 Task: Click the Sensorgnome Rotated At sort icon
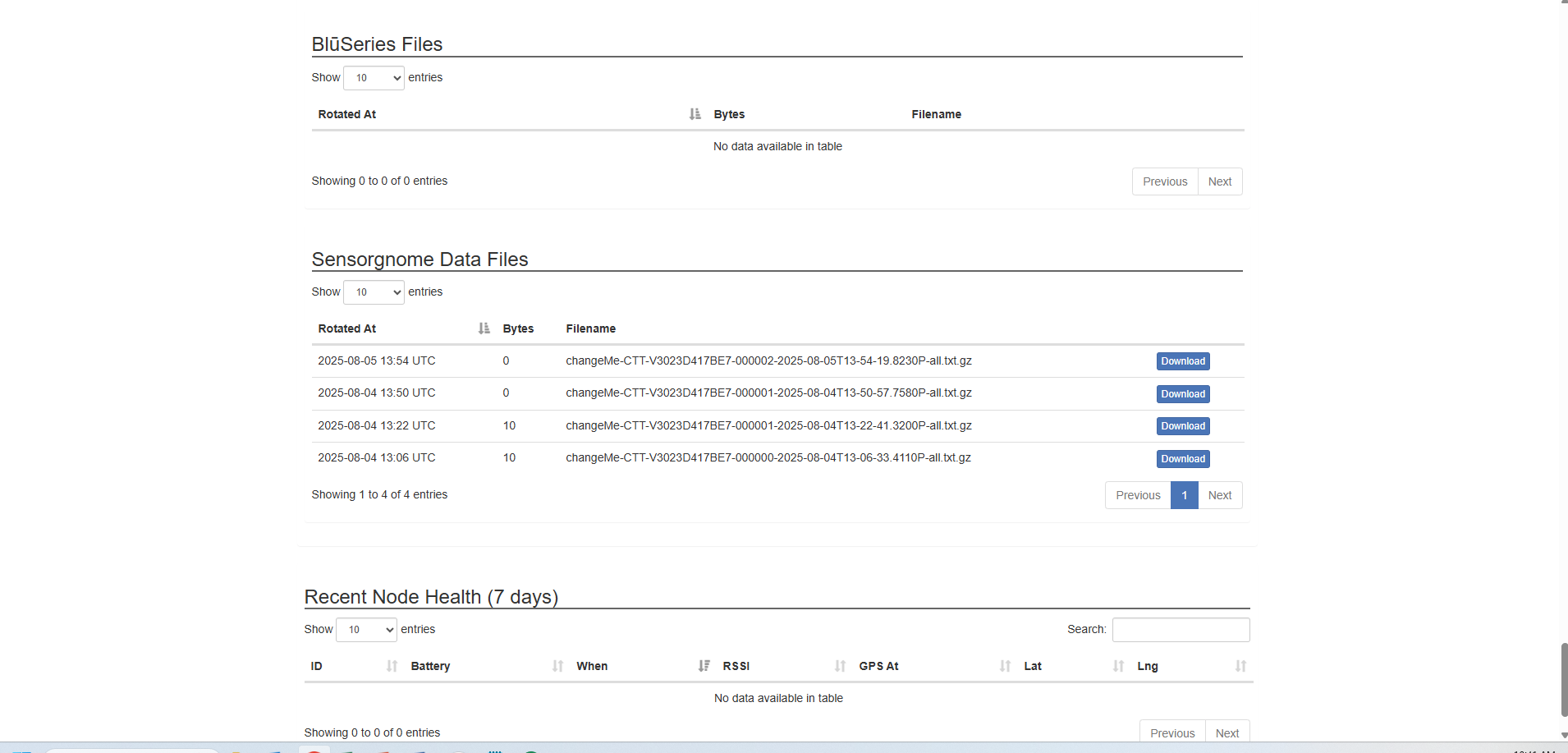point(484,328)
